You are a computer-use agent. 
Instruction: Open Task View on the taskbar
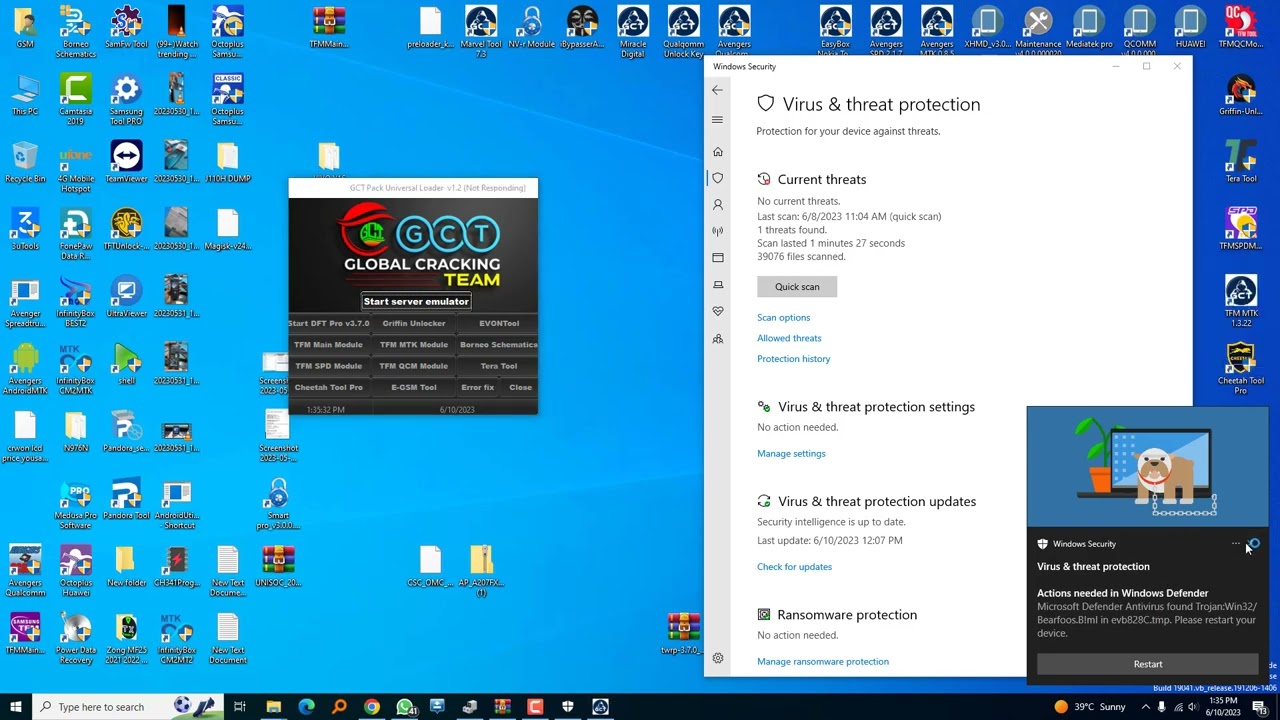(x=240, y=707)
